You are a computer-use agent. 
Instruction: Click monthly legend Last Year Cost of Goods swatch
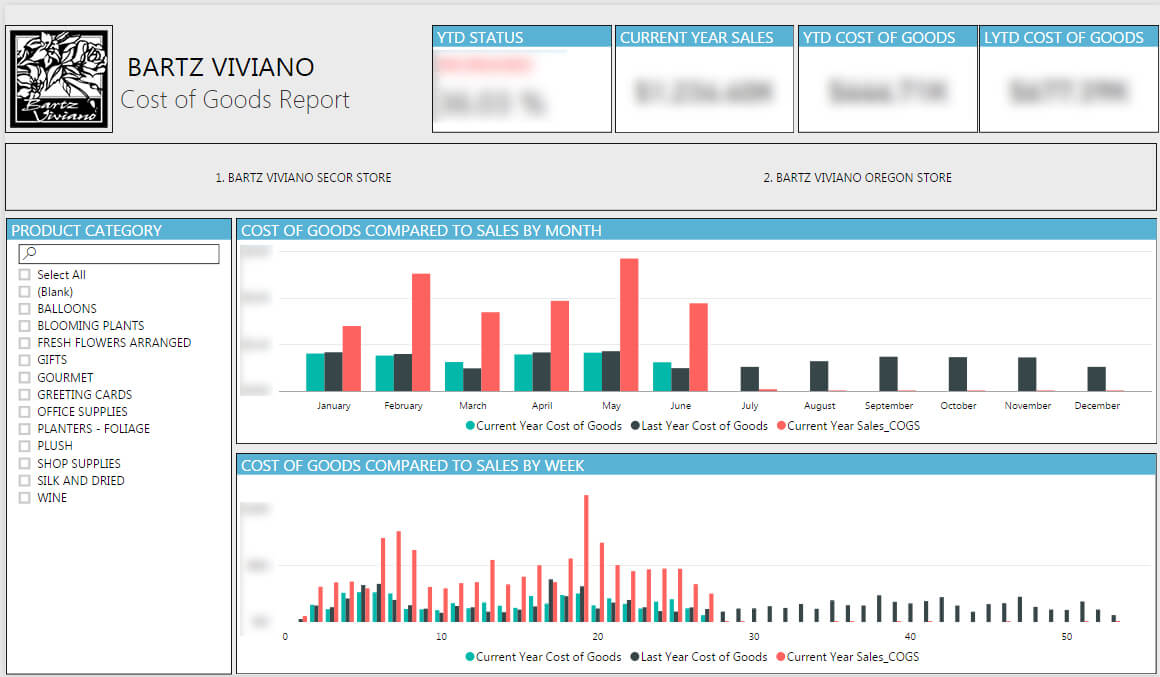tap(635, 426)
